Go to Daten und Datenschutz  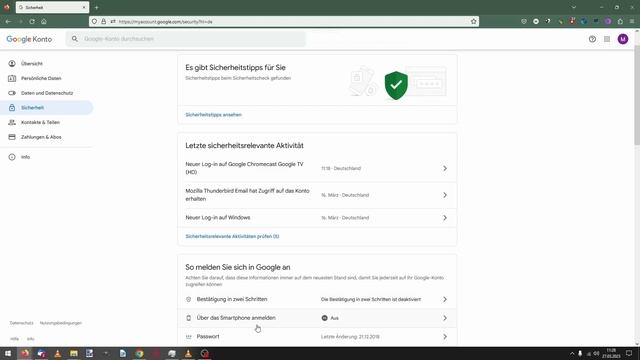click(x=47, y=93)
